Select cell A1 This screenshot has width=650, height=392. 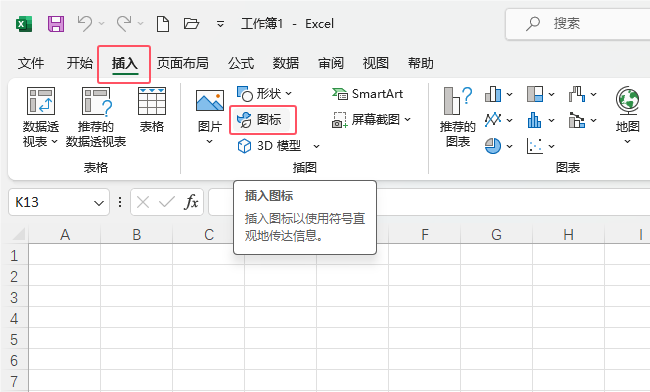click(x=65, y=254)
